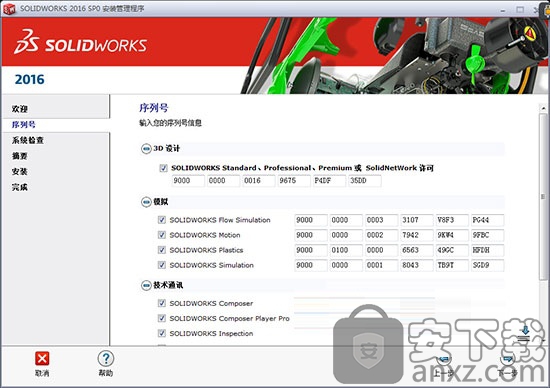Toggle the SOLIDWORKS Inspection checkbox
Screen dimensions: 550x388
pos(162,333)
